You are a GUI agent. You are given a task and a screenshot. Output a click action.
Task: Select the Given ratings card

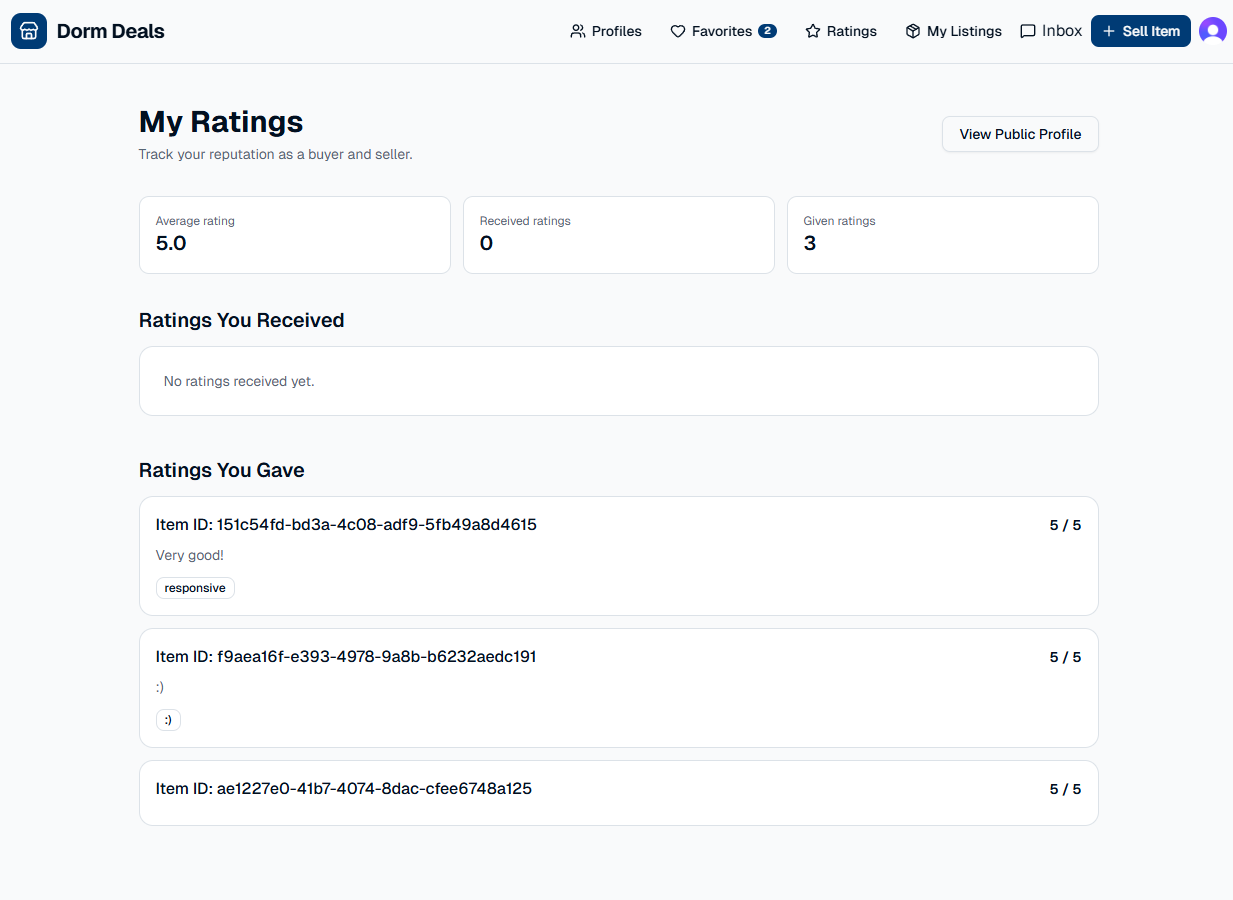pyautogui.click(x=942, y=234)
